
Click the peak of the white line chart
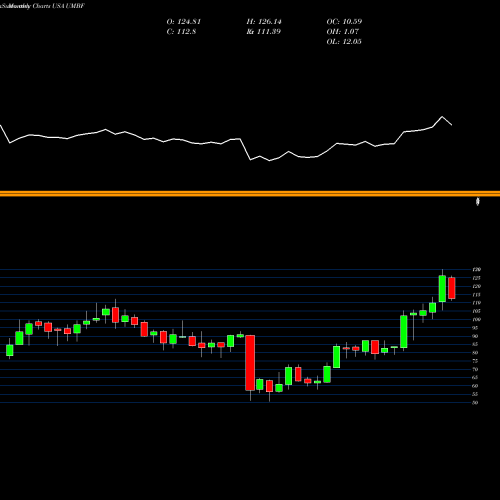(442, 117)
